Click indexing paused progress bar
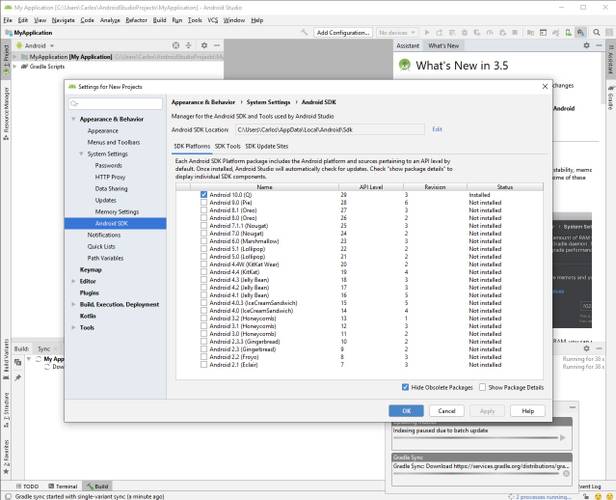The image size is (616, 500). [475, 438]
